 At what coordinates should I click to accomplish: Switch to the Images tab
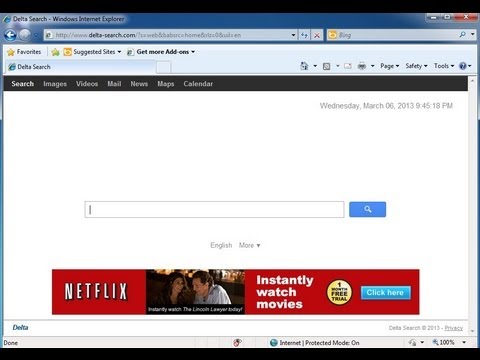55,84
